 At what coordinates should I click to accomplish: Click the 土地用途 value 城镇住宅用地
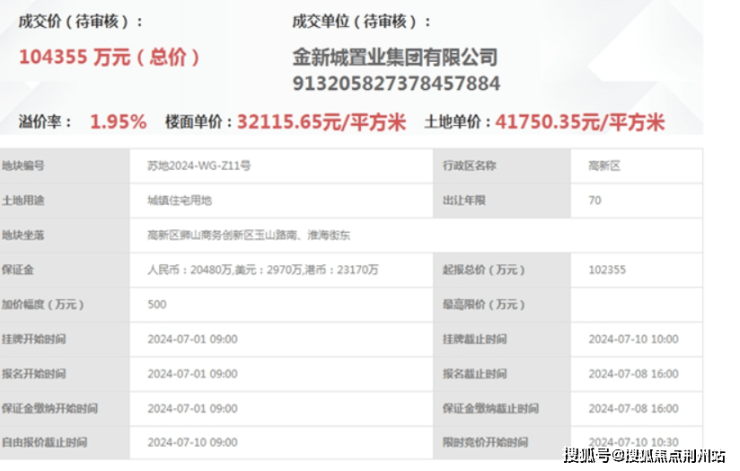179,201
